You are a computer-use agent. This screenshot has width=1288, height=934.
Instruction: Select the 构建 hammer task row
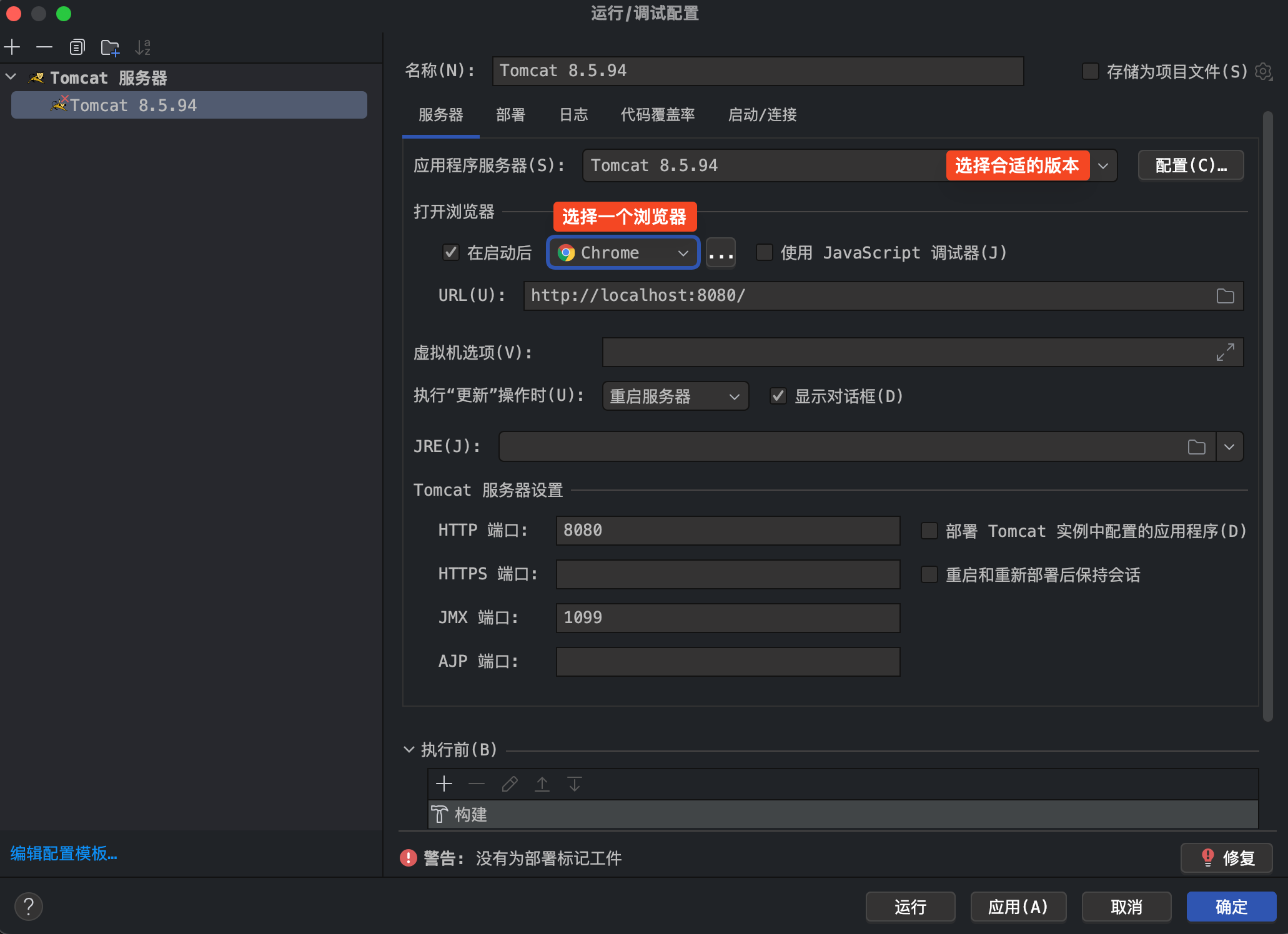point(843,814)
